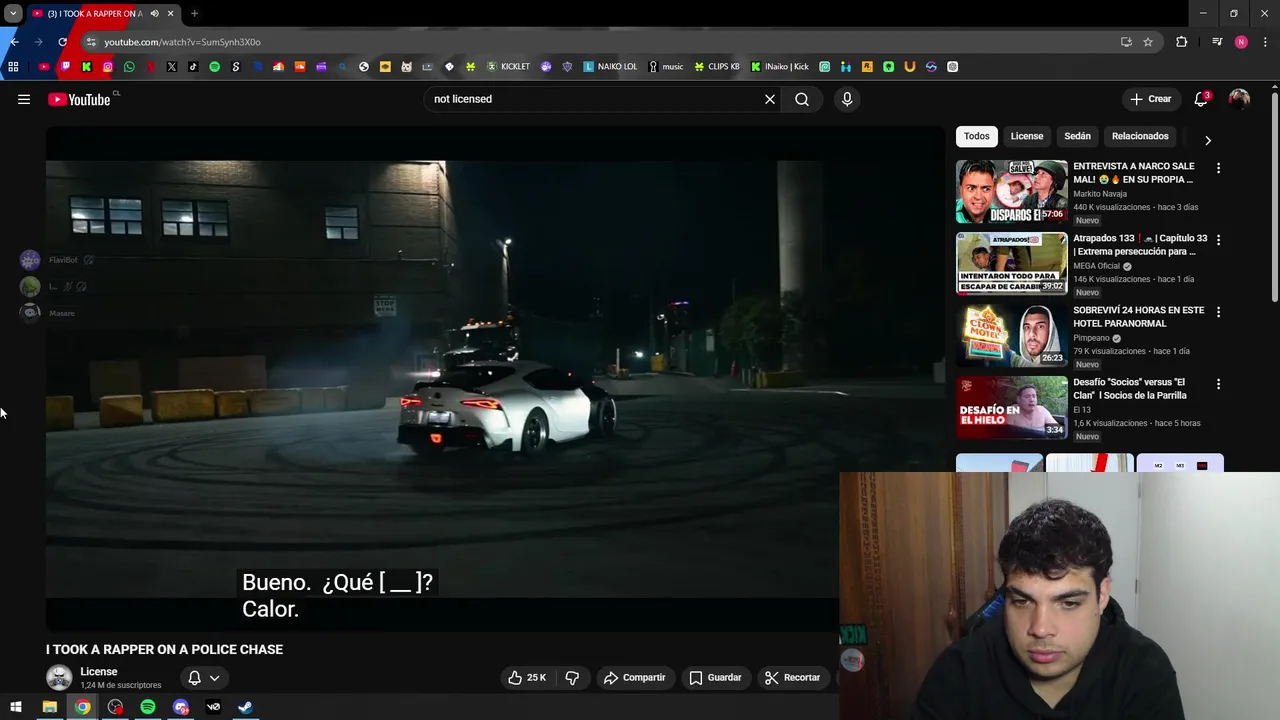1280x720 pixels.
Task: Go to the YouTube home logo
Action: [79, 99]
